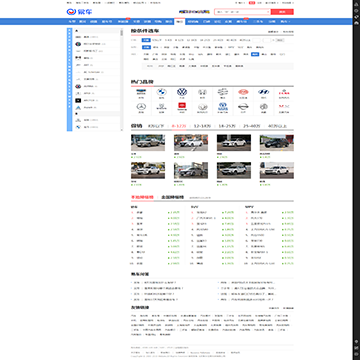Click the brand list scrollbar

click(x=122, y=79)
